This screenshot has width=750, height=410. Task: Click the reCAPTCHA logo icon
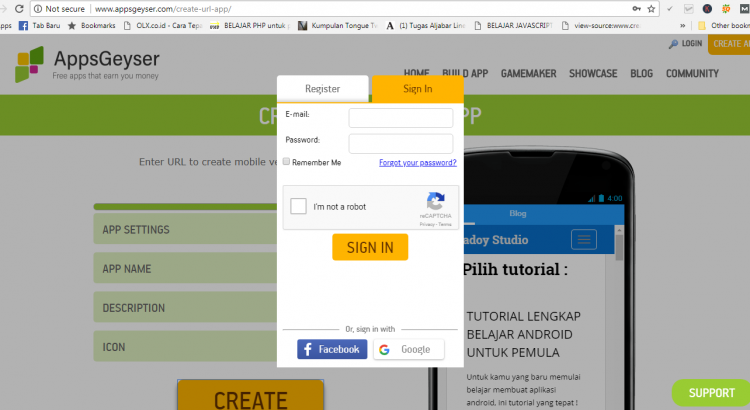[x=435, y=201]
